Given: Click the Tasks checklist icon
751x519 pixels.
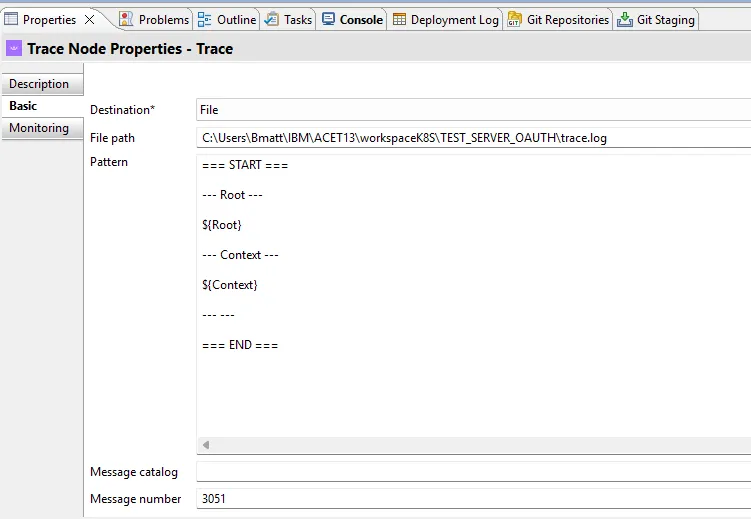Looking at the screenshot, I should point(272,19).
